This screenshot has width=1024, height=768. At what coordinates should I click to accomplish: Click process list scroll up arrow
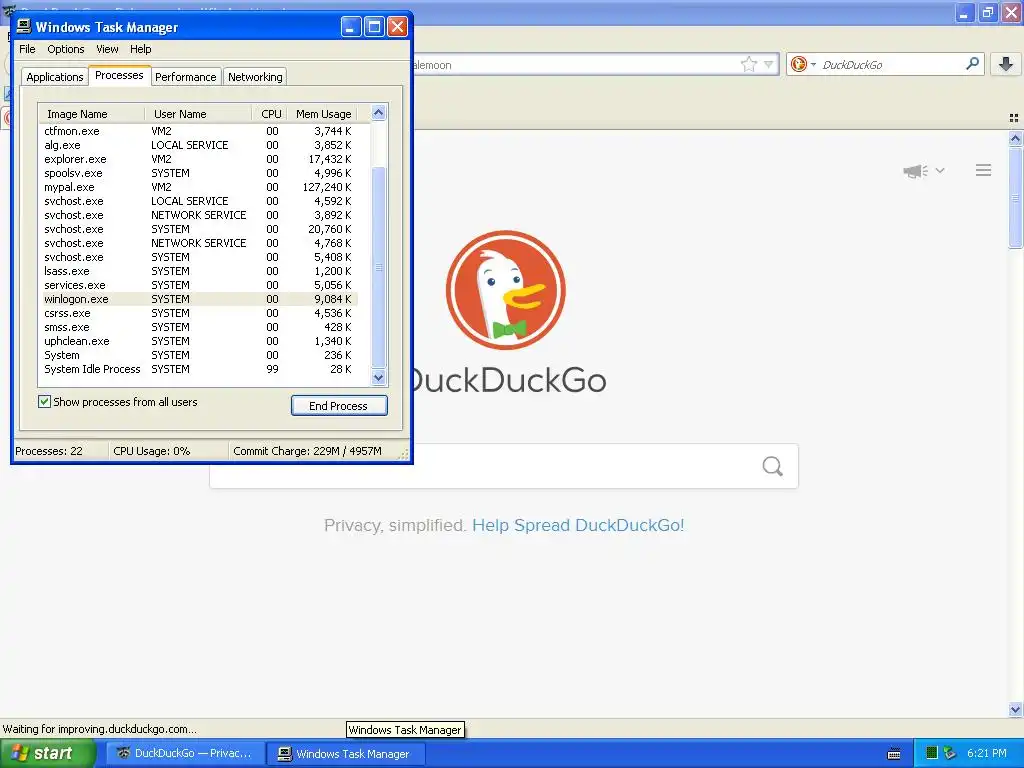[x=378, y=113]
